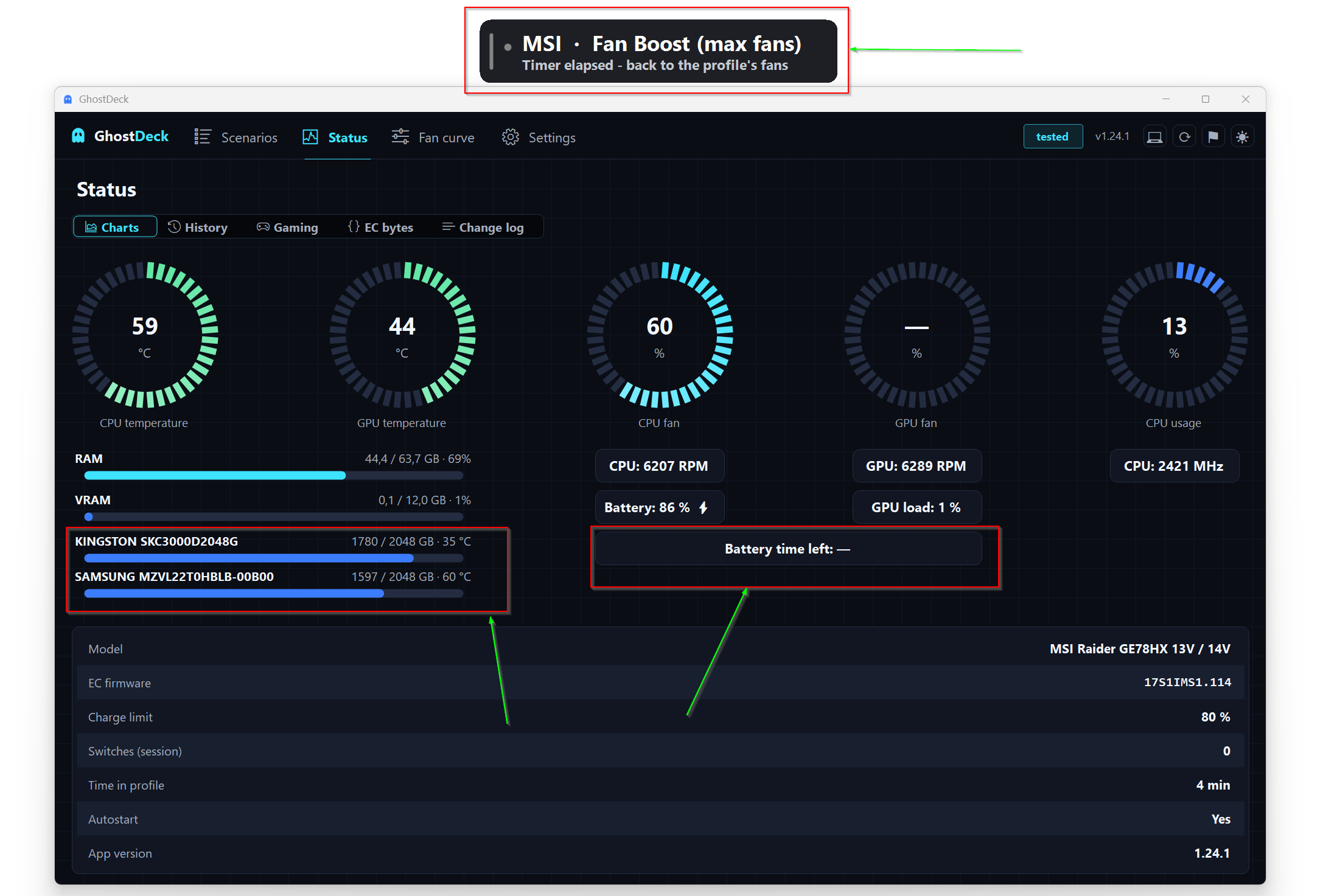The height and width of the screenshot is (896, 1323).
Task: Select the EC bytes sub-tab
Action: click(381, 227)
